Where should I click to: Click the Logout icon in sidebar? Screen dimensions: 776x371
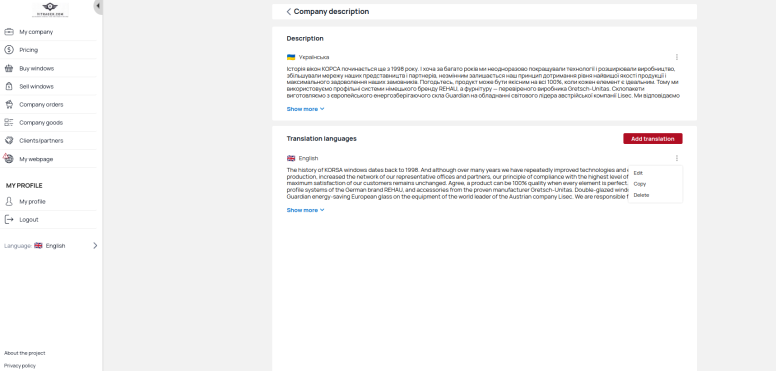[9, 220]
